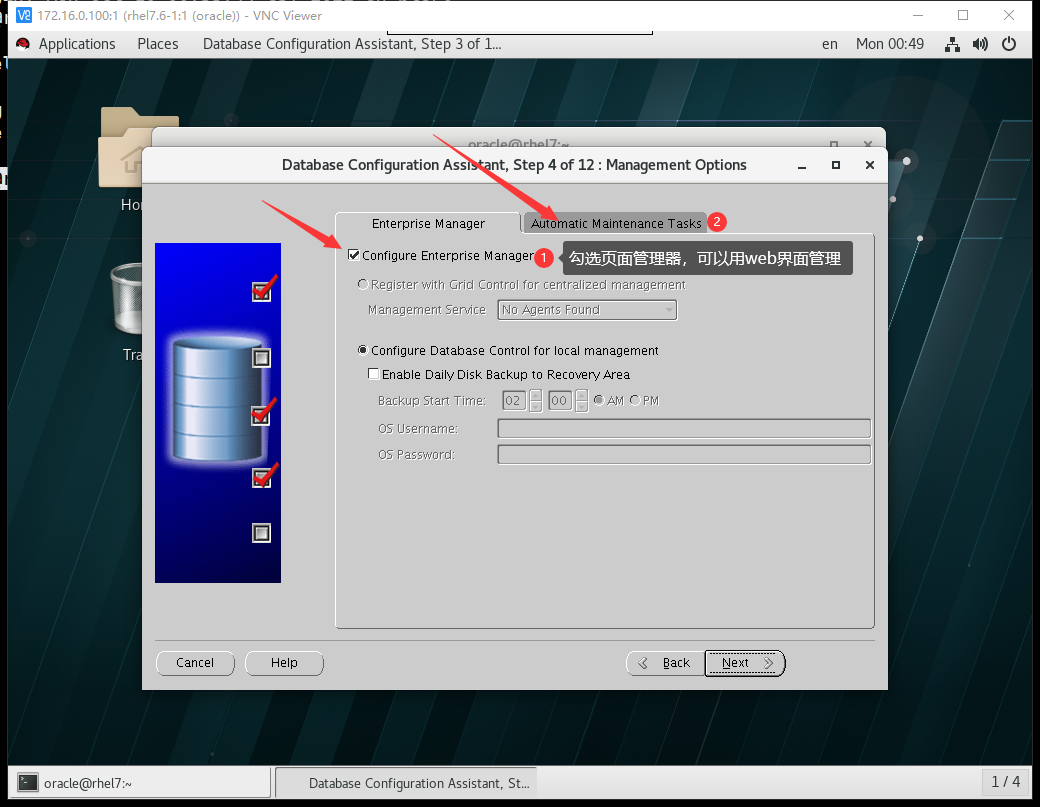Click the backup start hour field

tap(513, 401)
